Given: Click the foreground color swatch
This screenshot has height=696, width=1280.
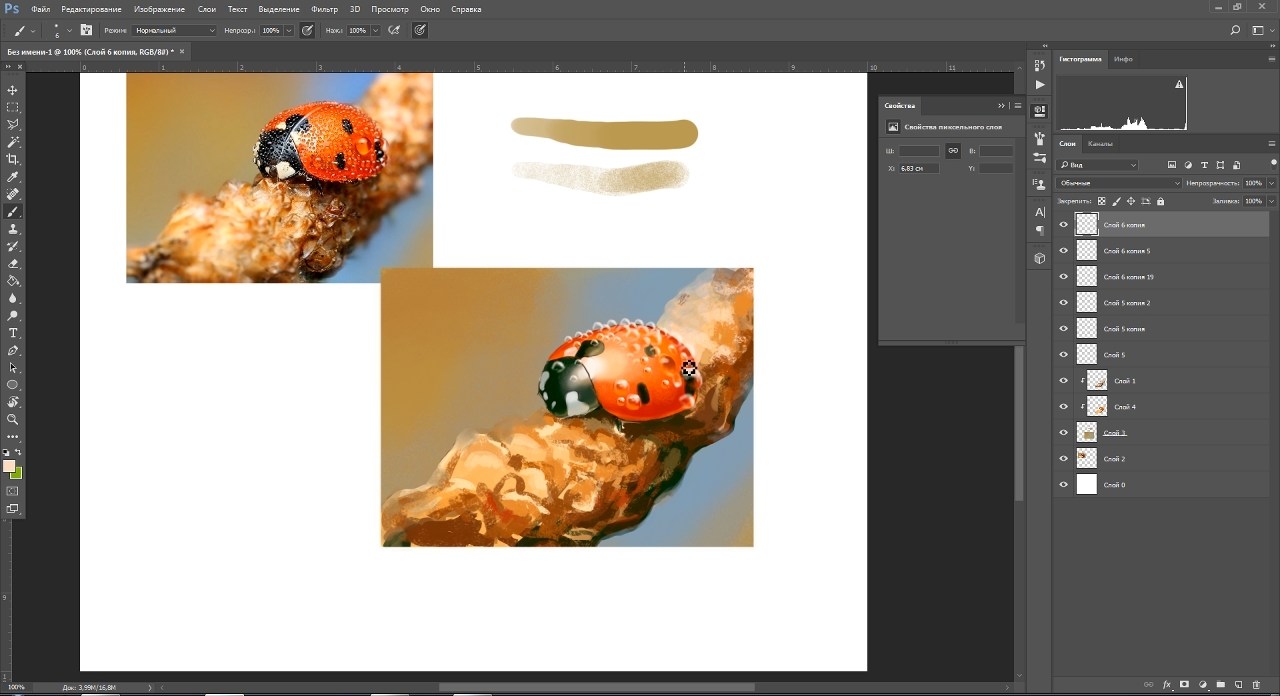Looking at the screenshot, I should coord(9,466).
